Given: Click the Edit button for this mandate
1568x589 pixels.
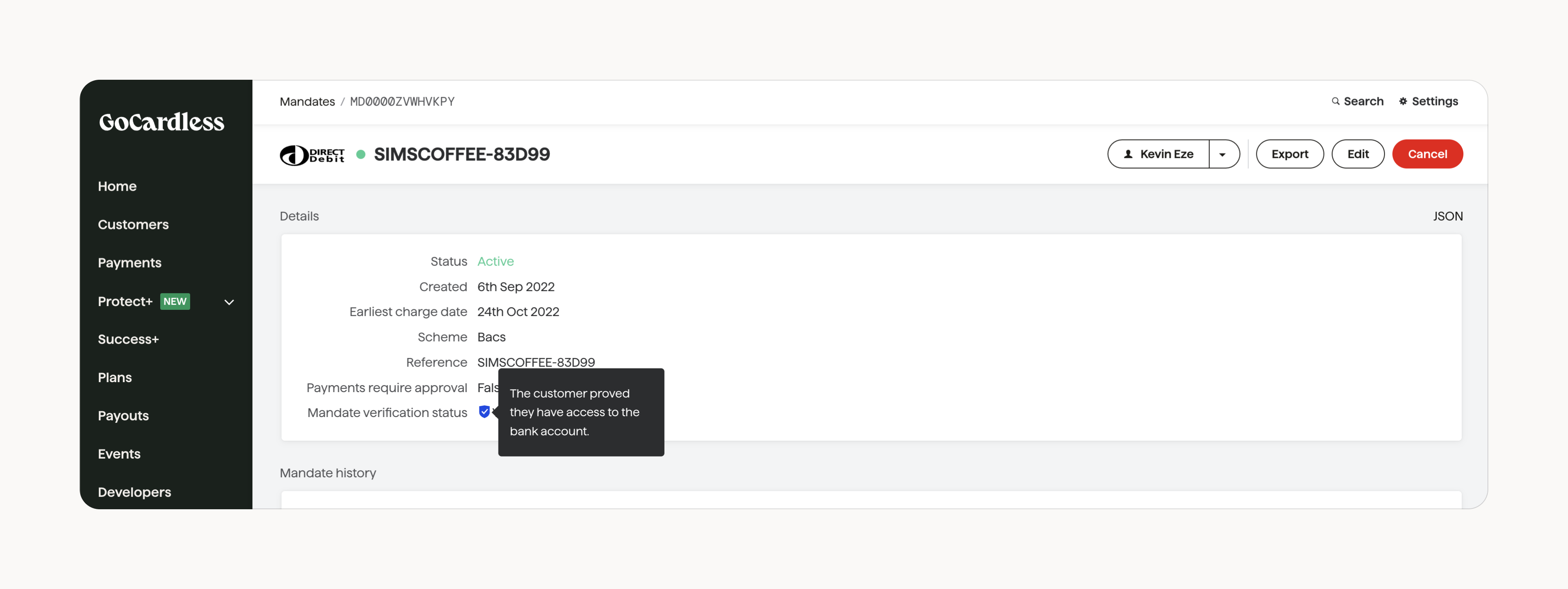Looking at the screenshot, I should [1357, 153].
